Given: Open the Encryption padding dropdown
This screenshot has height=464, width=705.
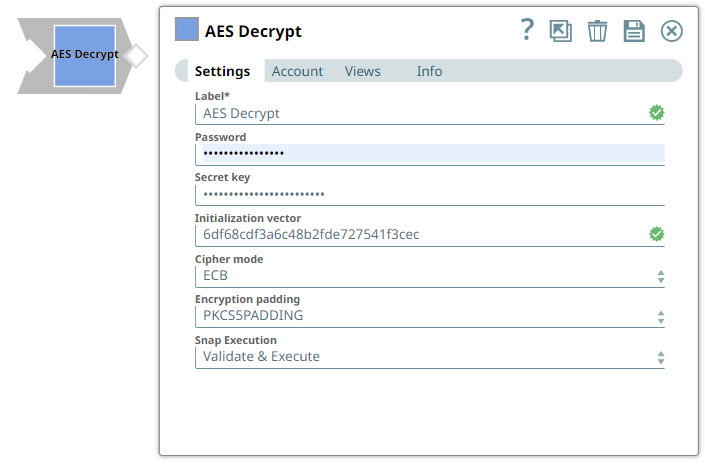Looking at the screenshot, I should pyautogui.click(x=429, y=316).
